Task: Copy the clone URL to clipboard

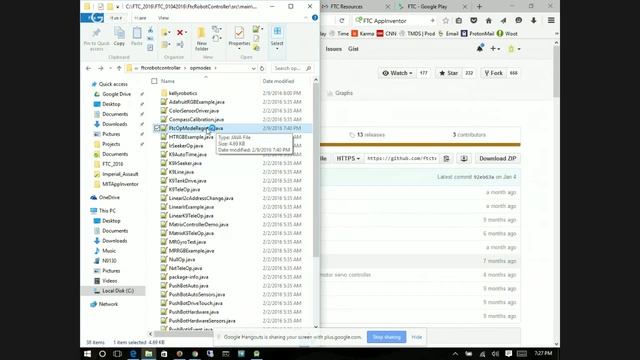Action: tap(447, 158)
